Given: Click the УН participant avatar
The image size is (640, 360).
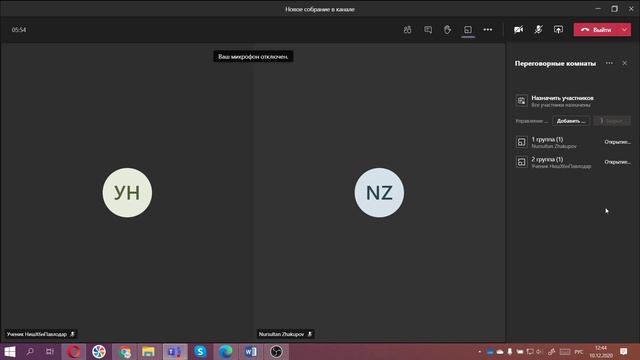Looking at the screenshot, I should (x=127, y=193).
